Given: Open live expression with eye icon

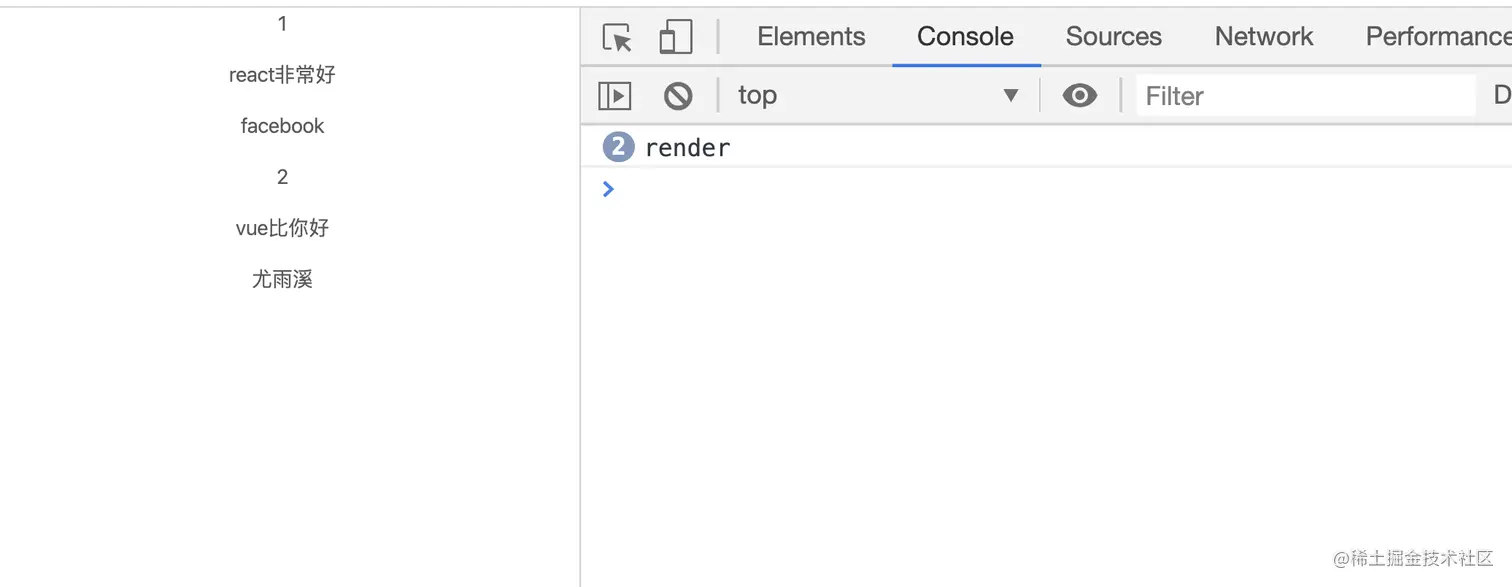Looking at the screenshot, I should (1079, 95).
